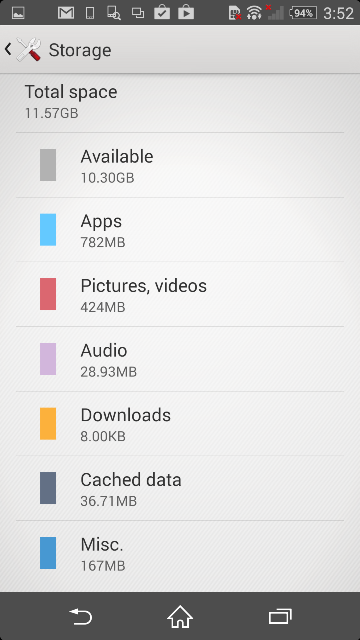Viewport: 360px width, 640px height.
Task: Open the Audio storage entry
Action: tap(180, 359)
